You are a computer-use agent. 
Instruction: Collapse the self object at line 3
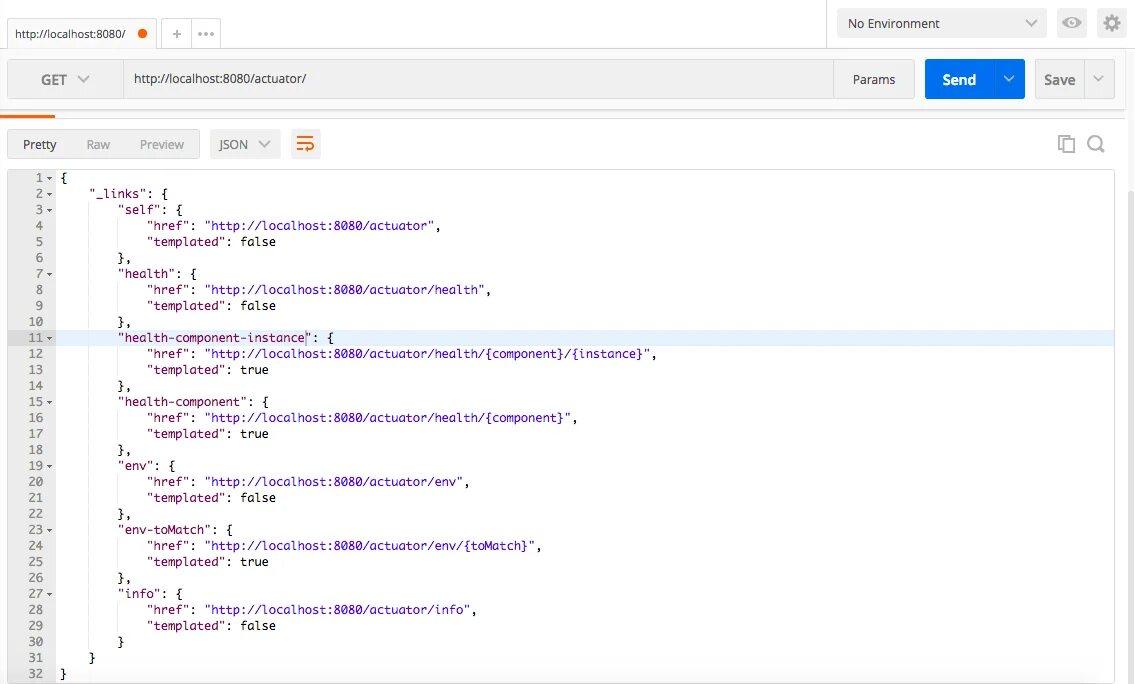pyautogui.click(x=49, y=210)
